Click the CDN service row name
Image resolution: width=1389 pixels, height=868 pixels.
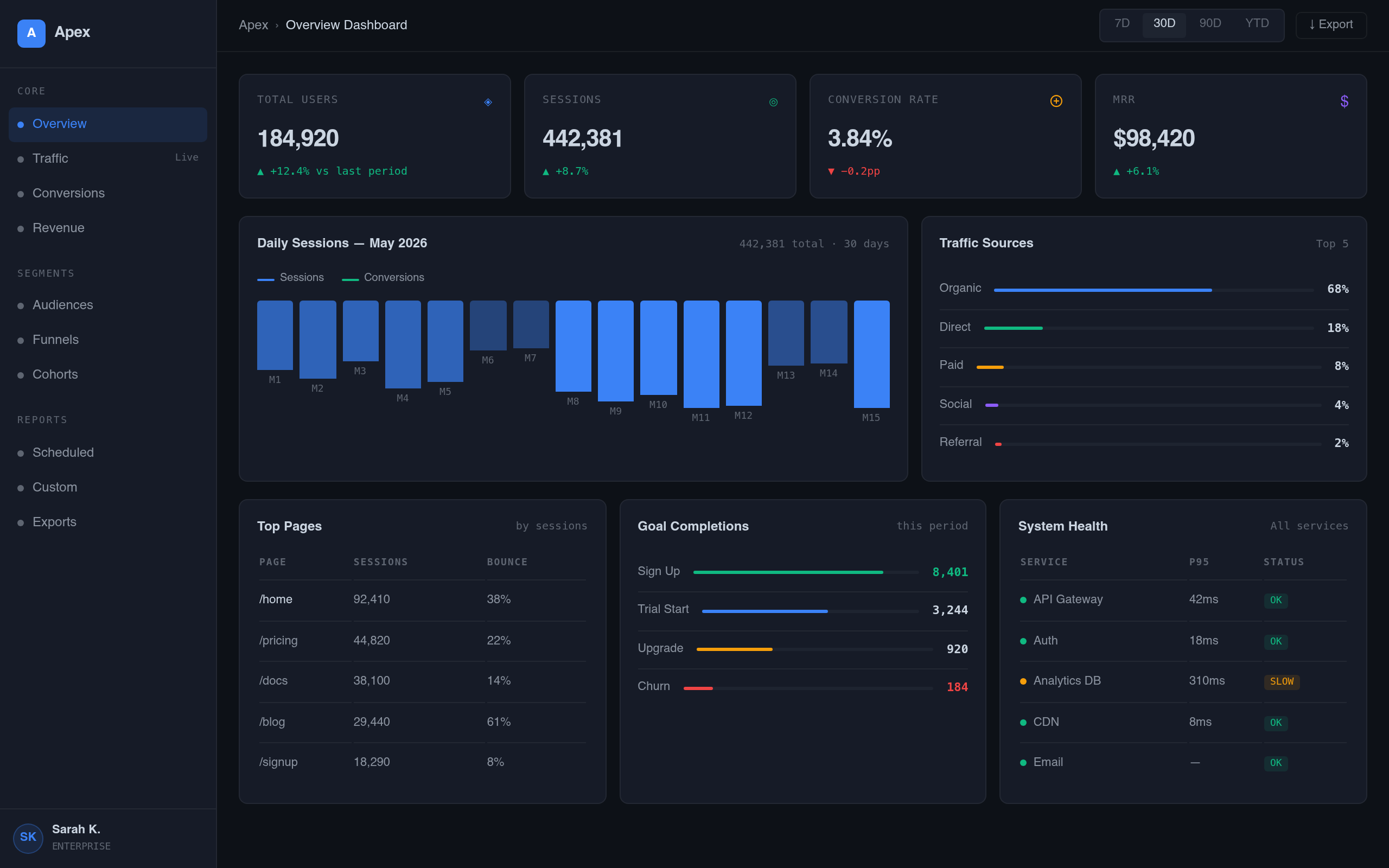click(x=1046, y=722)
